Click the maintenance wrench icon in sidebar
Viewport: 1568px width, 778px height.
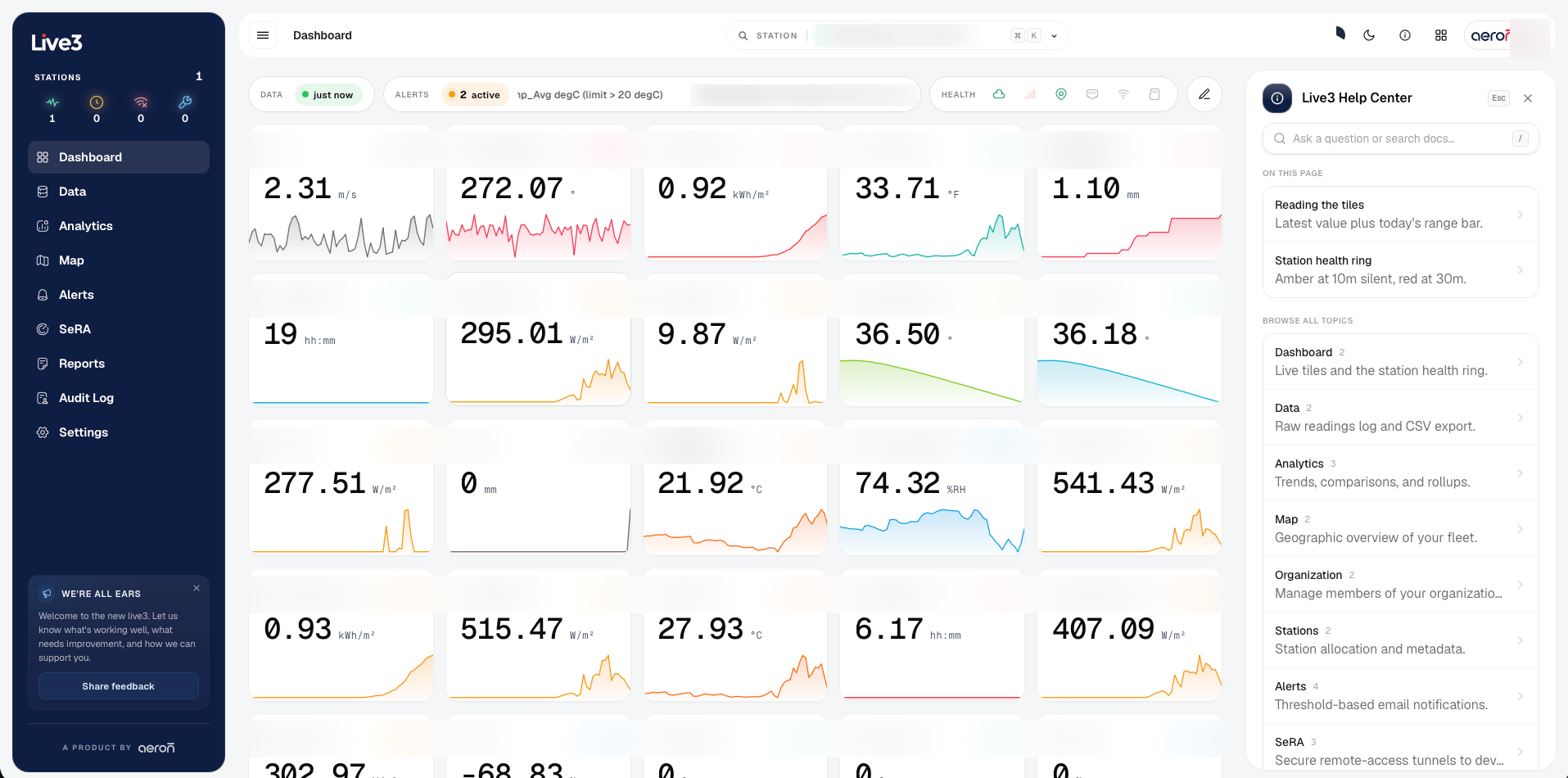pos(185,102)
